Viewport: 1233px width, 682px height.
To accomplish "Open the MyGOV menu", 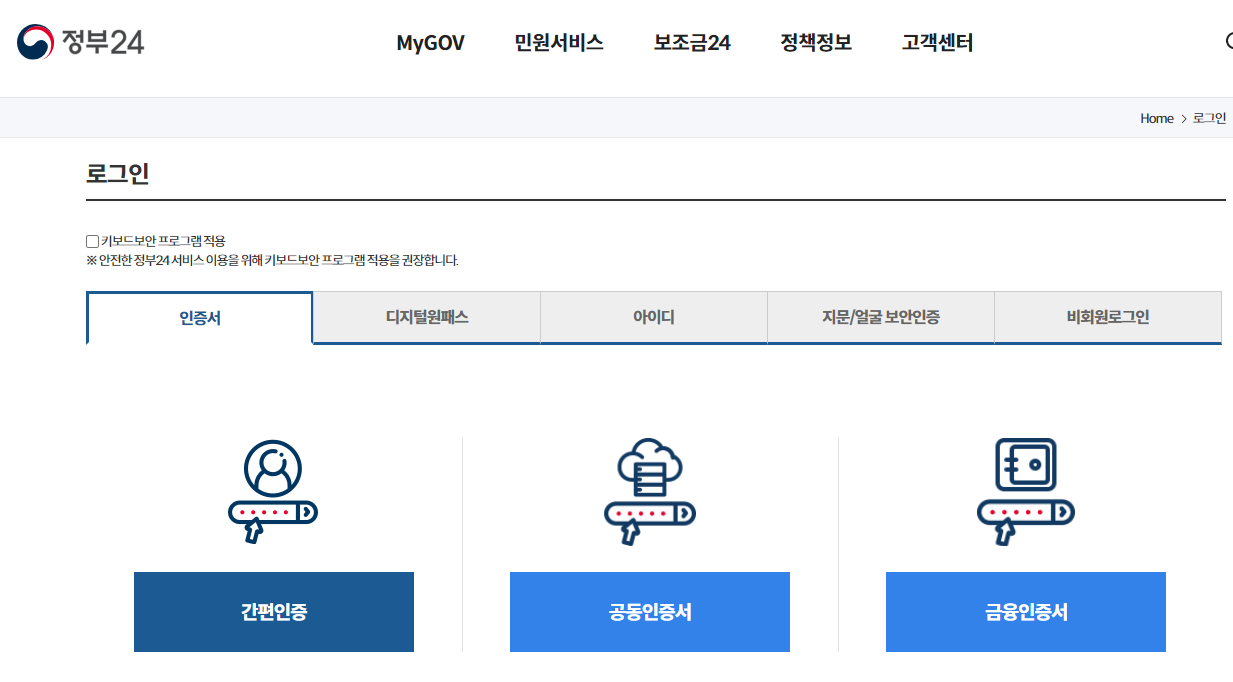I will point(430,42).
